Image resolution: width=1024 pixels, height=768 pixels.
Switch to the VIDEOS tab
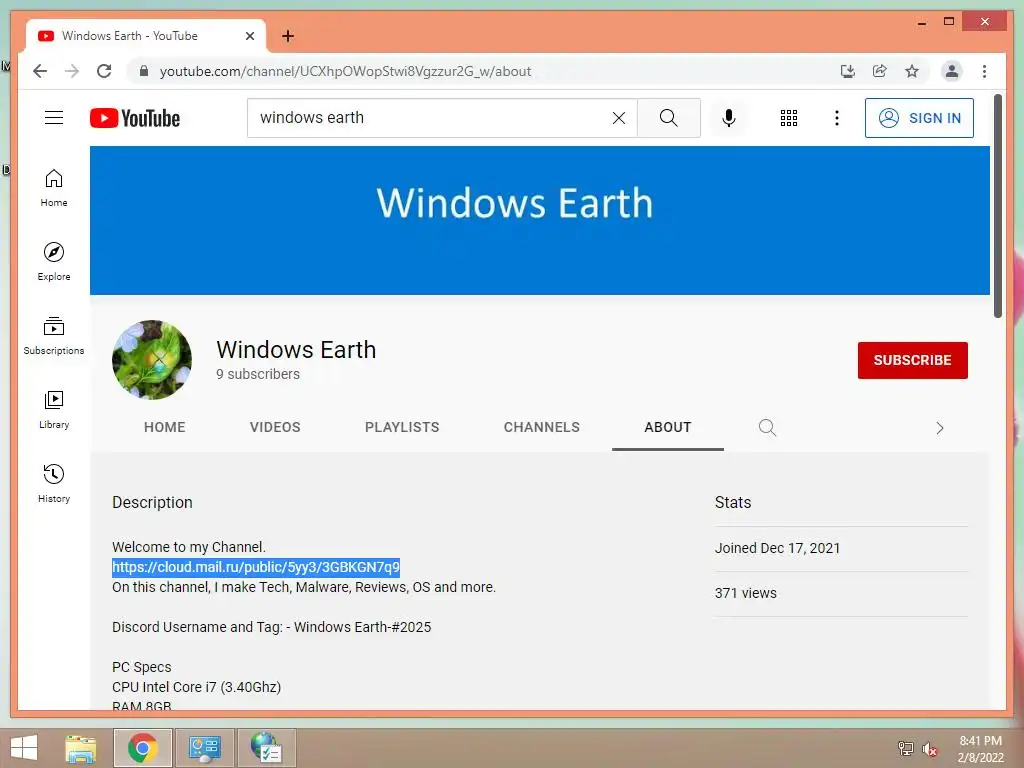(275, 427)
